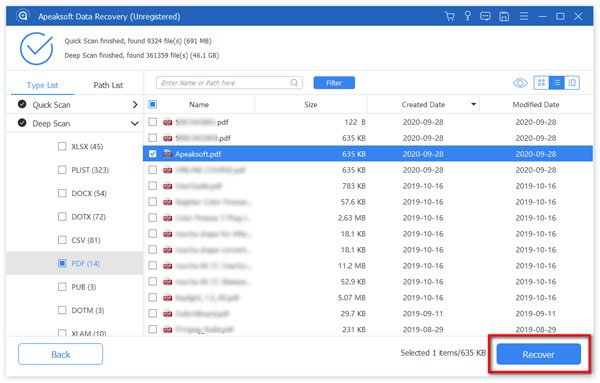Screen dimensions: 600x383
Task: Click the search magnifier icon
Action: point(294,83)
